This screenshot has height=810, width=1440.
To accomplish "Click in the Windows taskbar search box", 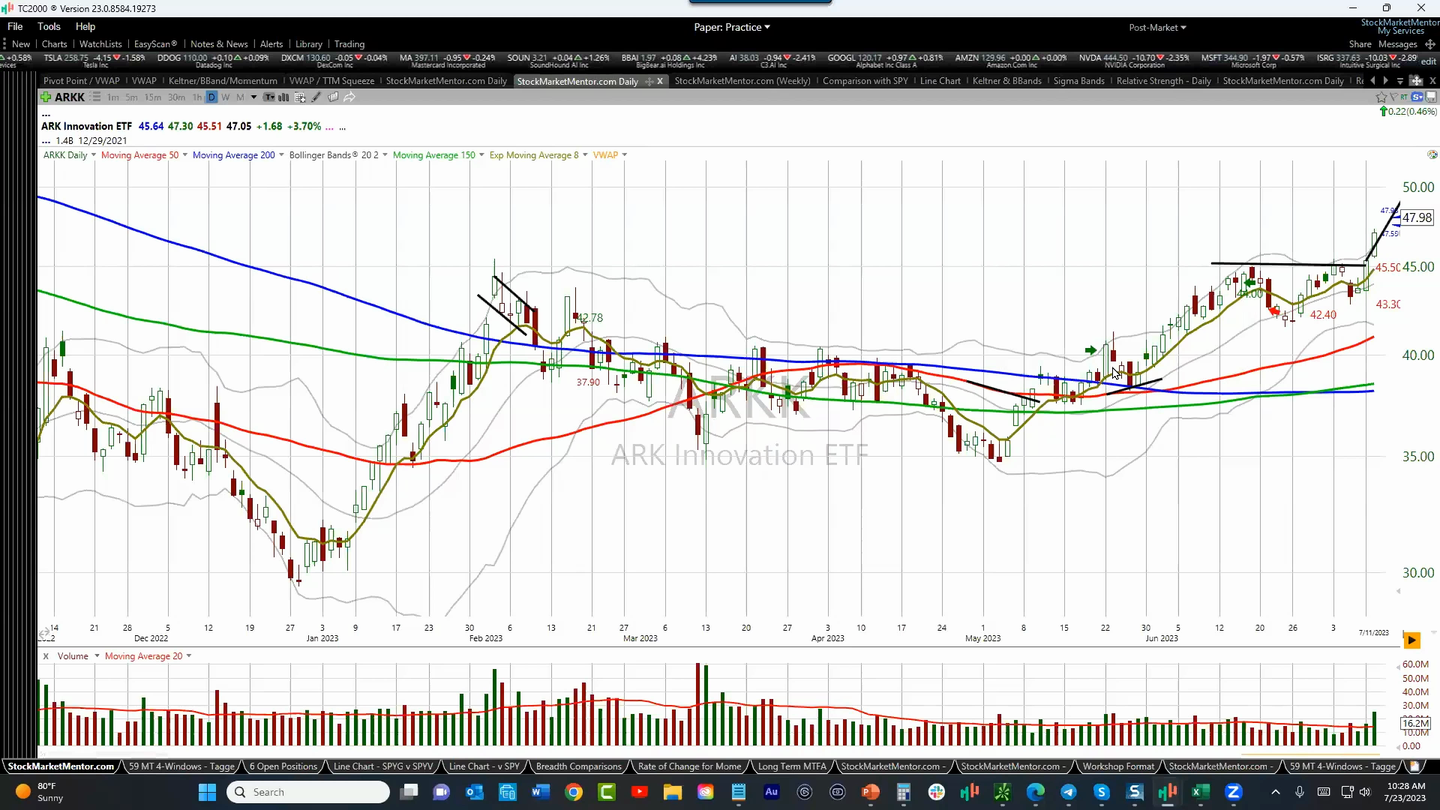I will click(x=310, y=791).
